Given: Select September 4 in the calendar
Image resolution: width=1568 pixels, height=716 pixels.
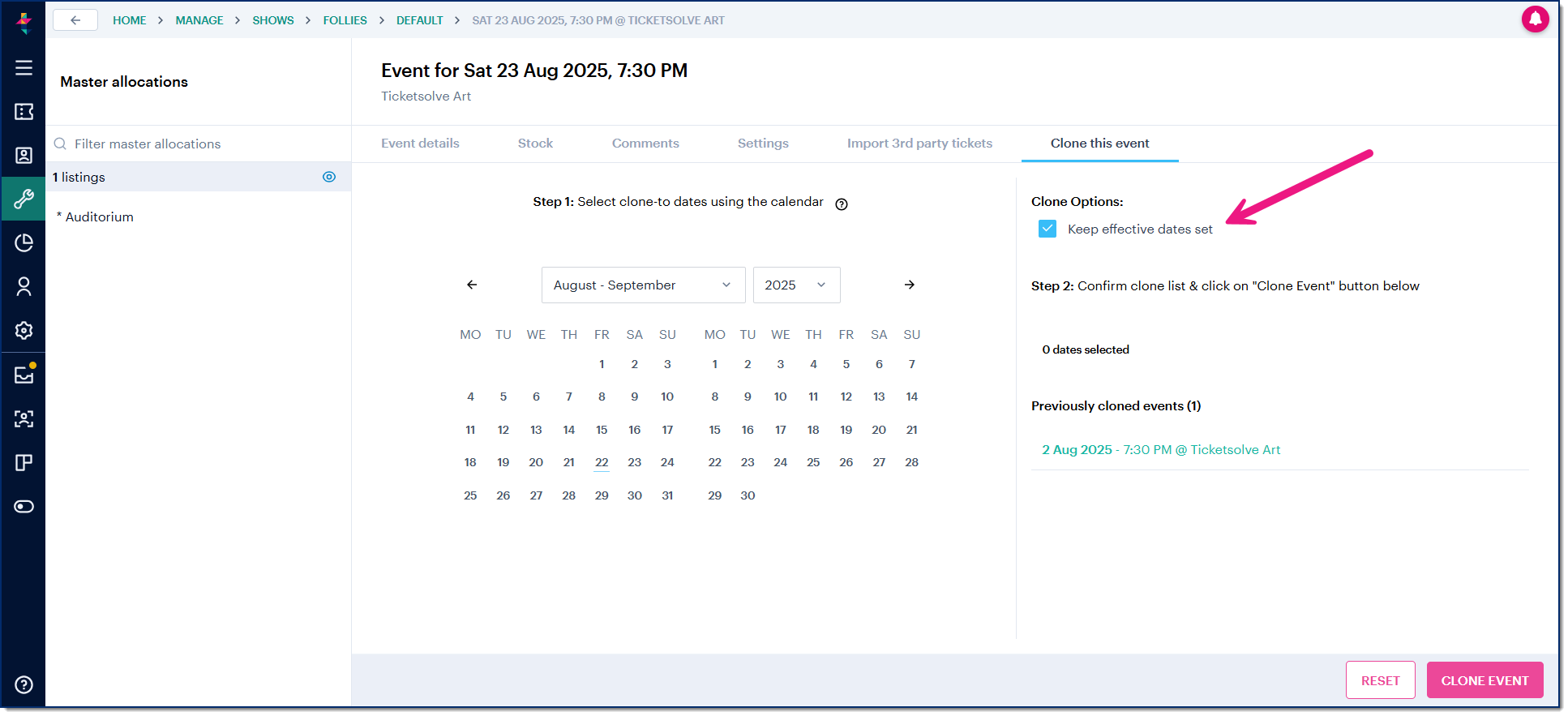Looking at the screenshot, I should [x=813, y=364].
